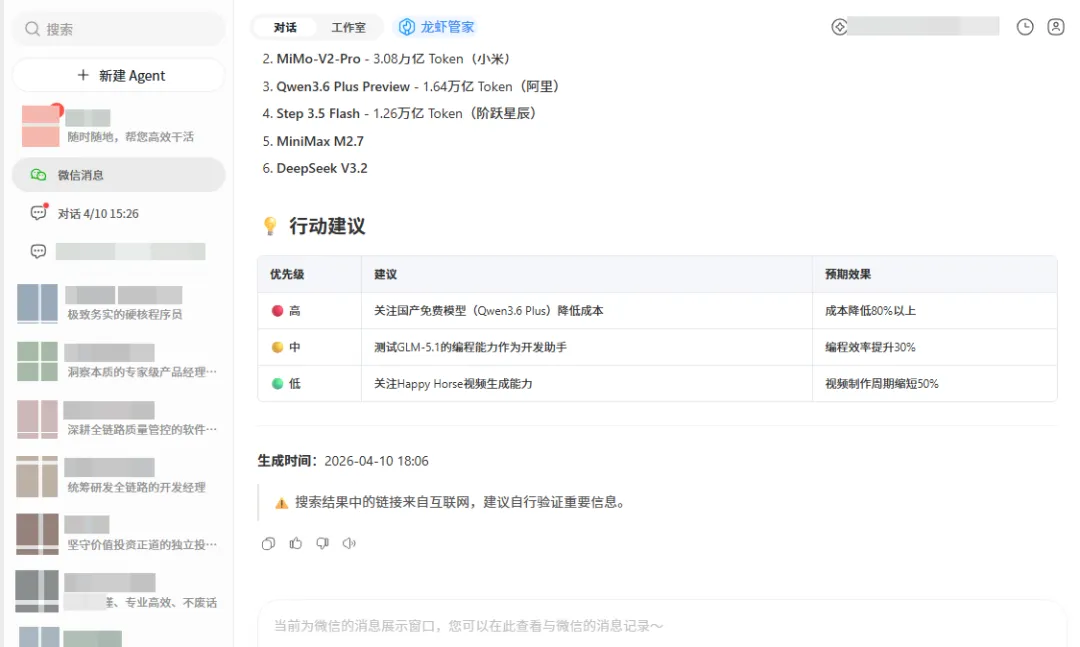Open agent 极致务实的硬核程序员
1080x647 pixels.
point(118,304)
